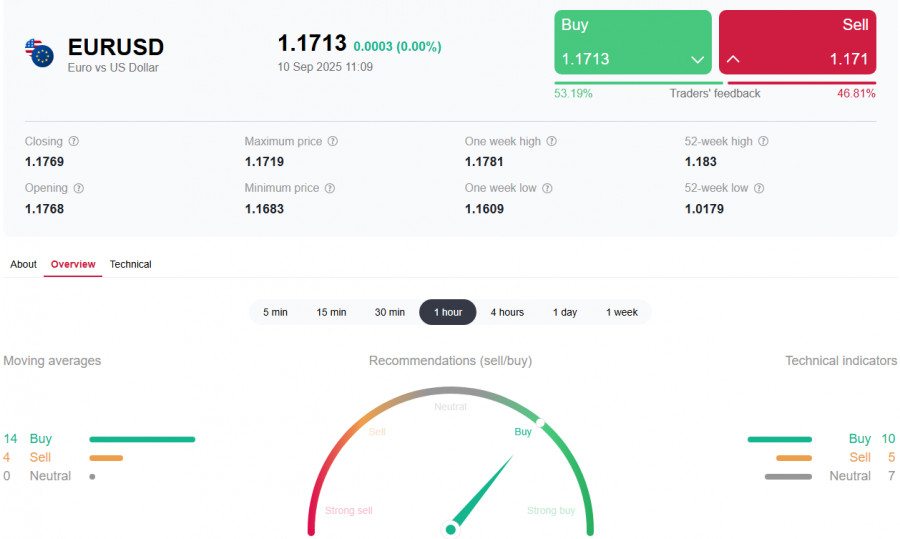Click the green Traders' feedback buy bar
The image size is (900, 539).
click(638, 83)
